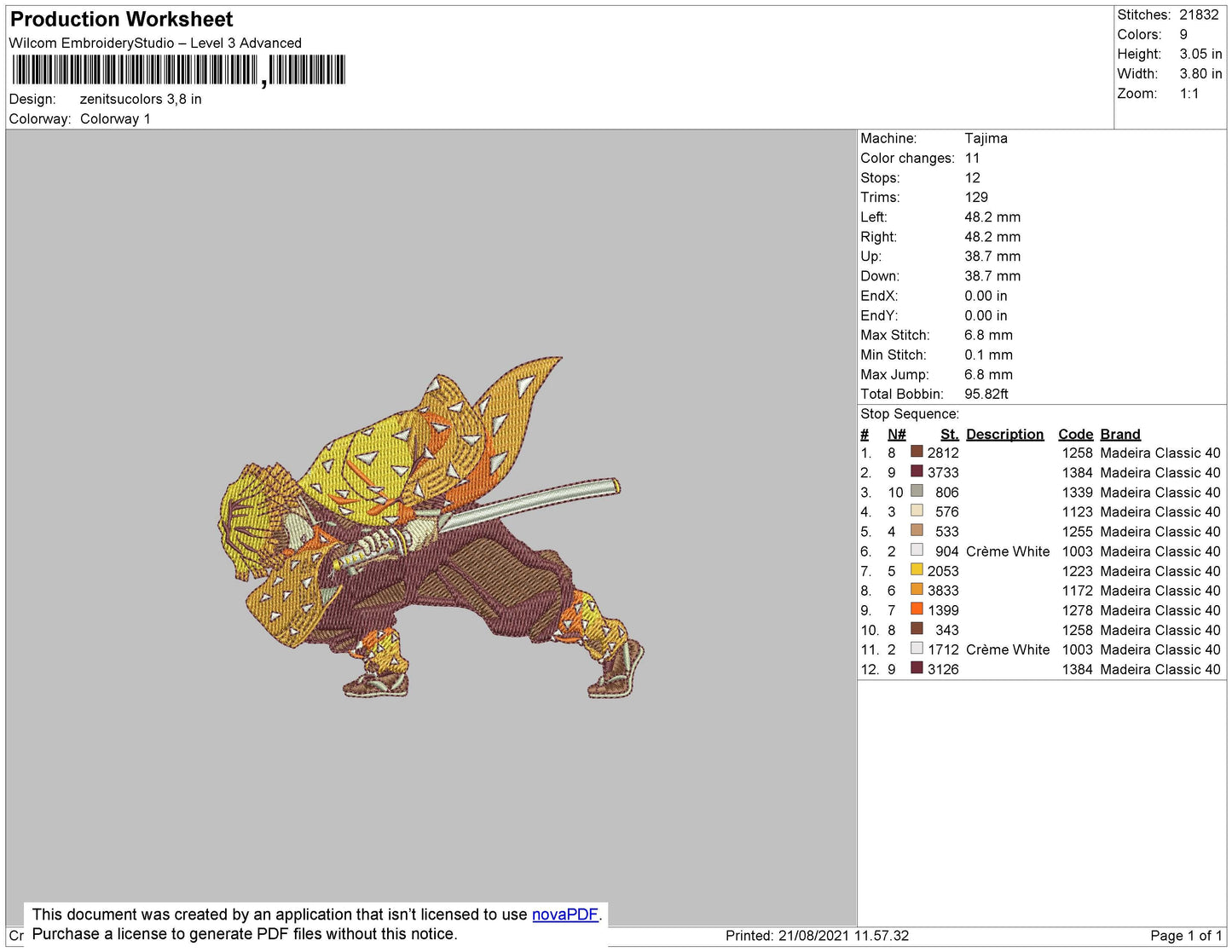This screenshot has height=952, width=1232.
Task: Click Stops value '12'
Action: pyautogui.click(x=972, y=177)
